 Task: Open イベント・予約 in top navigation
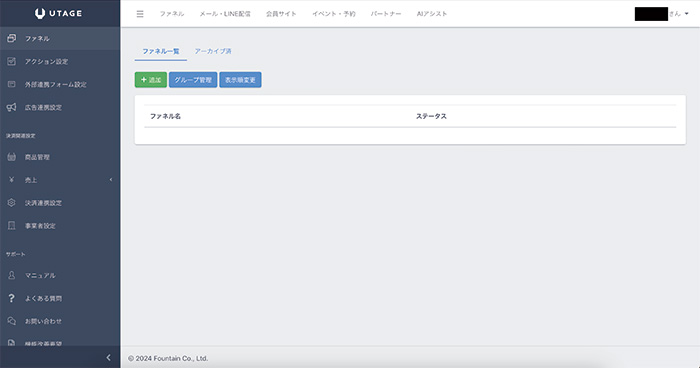(x=334, y=14)
